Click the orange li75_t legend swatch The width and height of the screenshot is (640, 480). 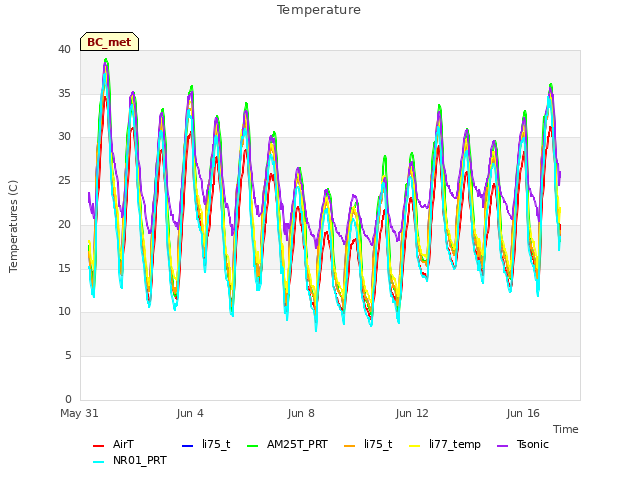(350, 446)
